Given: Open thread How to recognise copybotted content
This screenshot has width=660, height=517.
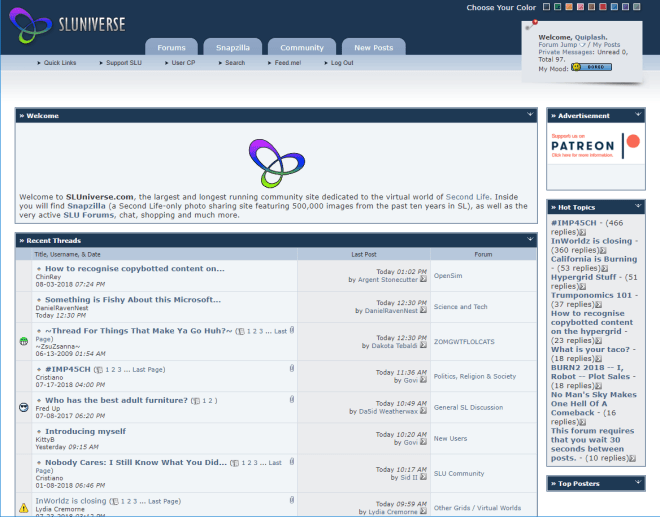Looking at the screenshot, I should pyautogui.click(x=135, y=269).
